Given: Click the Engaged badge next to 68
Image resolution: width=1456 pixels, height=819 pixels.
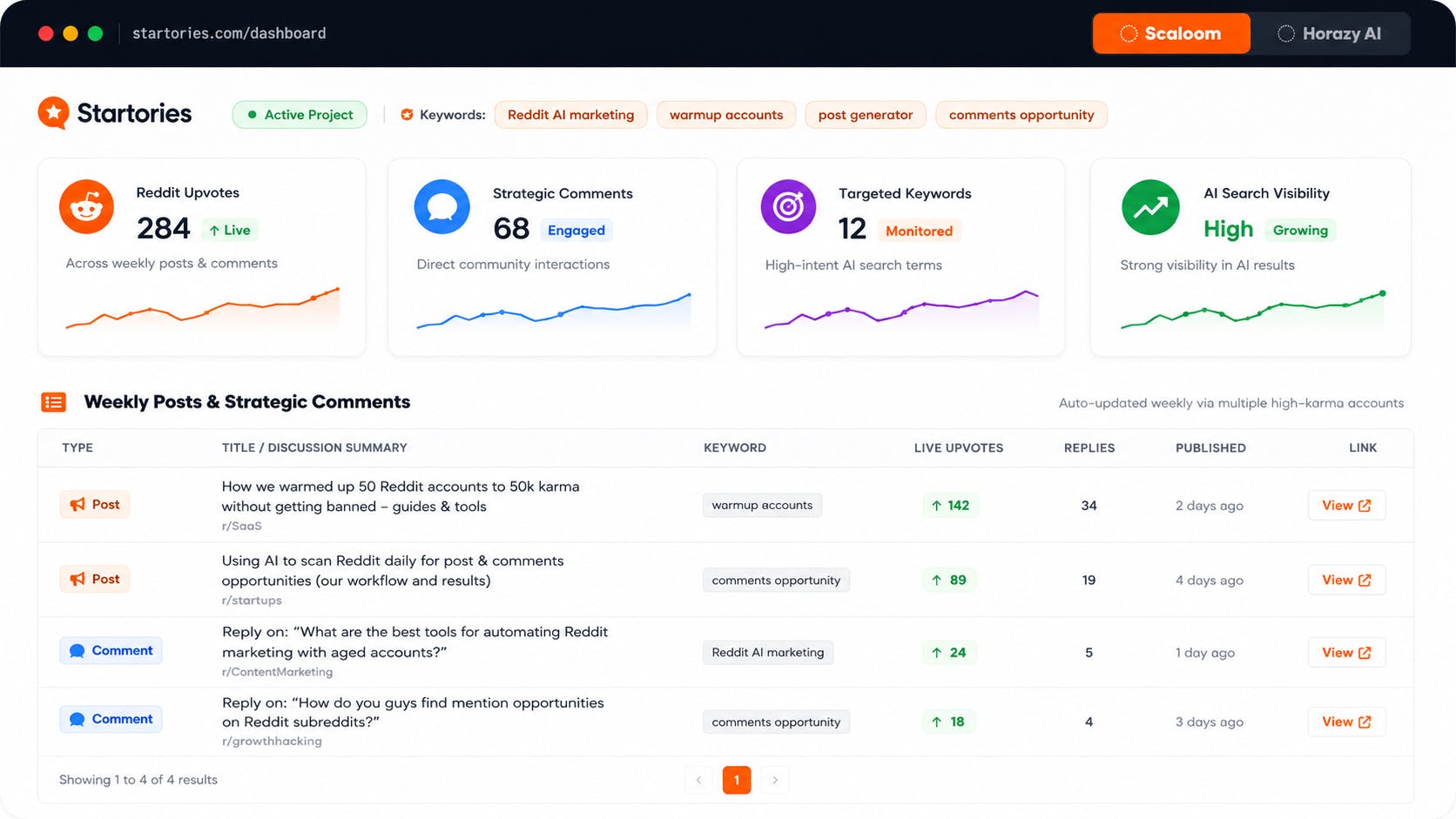Looking at the screenshot, I should pos(576,231).
